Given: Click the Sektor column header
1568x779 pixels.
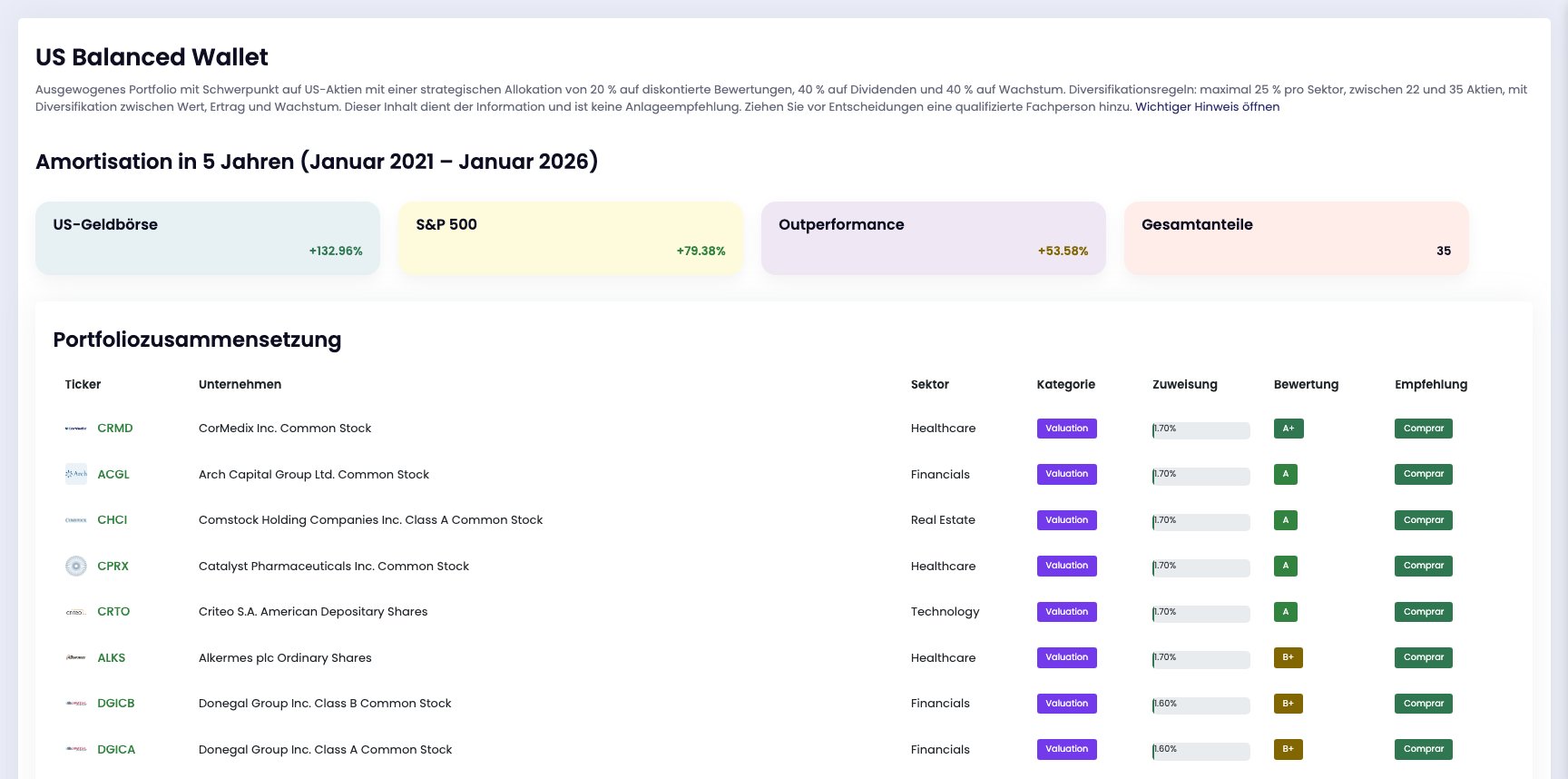Looking at the screenshot, I should pyautogui.click(x=930, y=384).
